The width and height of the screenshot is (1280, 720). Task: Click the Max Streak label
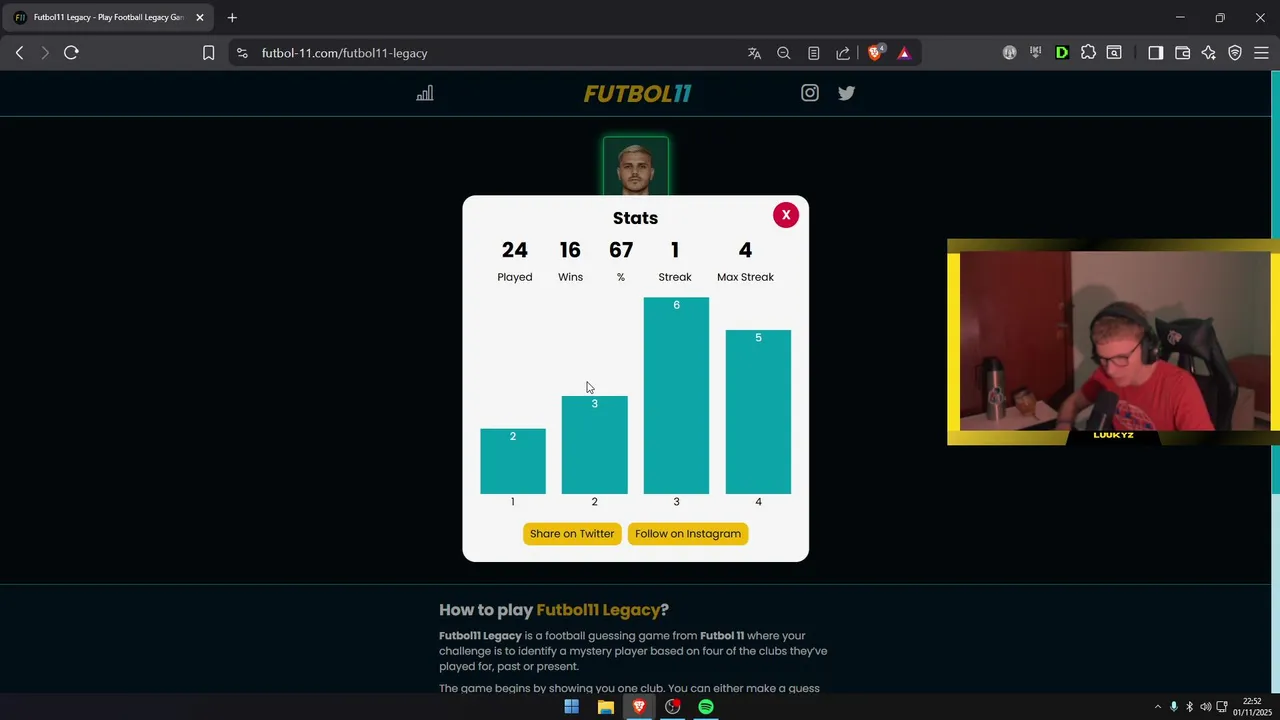click(x=745, y=277)
